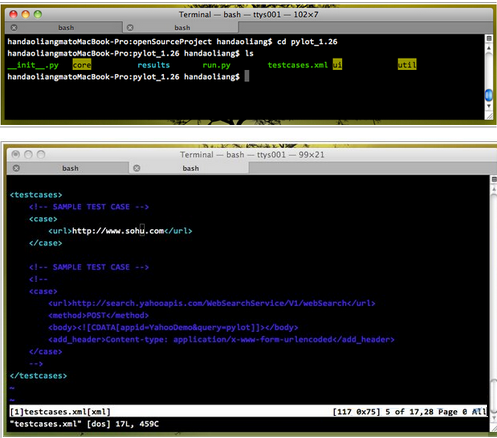Select second bash tab in top terminal

[182, 28]
